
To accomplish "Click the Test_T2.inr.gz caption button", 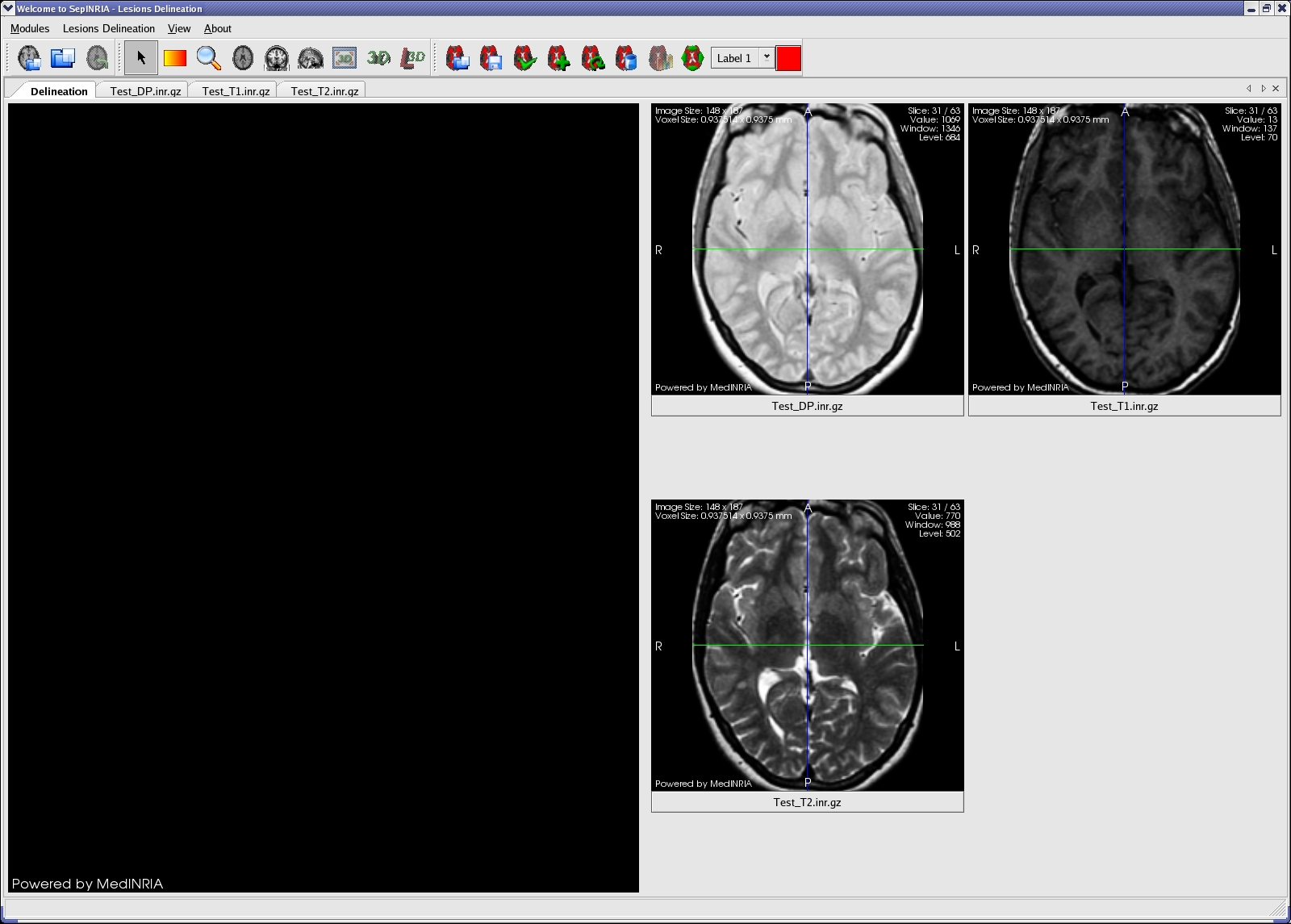I will click(x=808, y=802).
